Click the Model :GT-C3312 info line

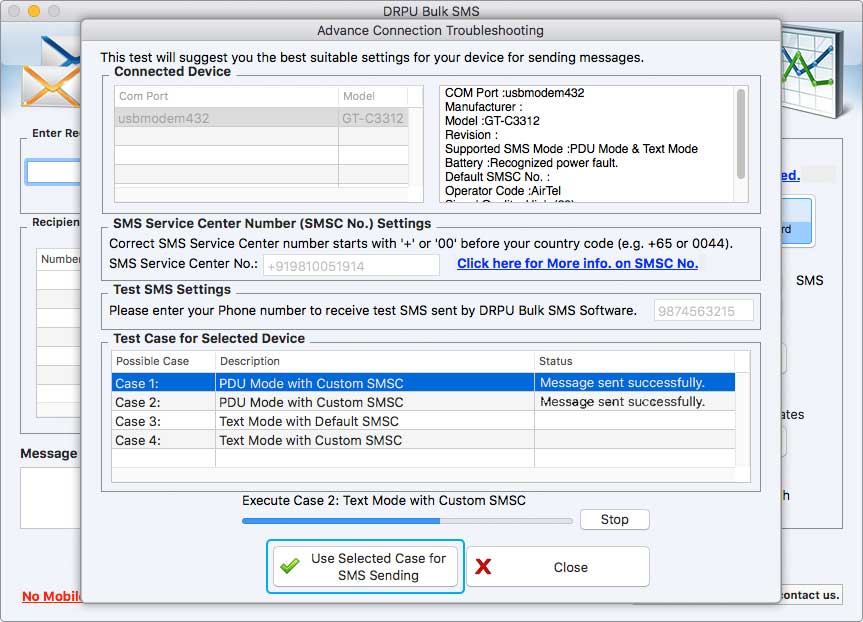click(492, 121)
